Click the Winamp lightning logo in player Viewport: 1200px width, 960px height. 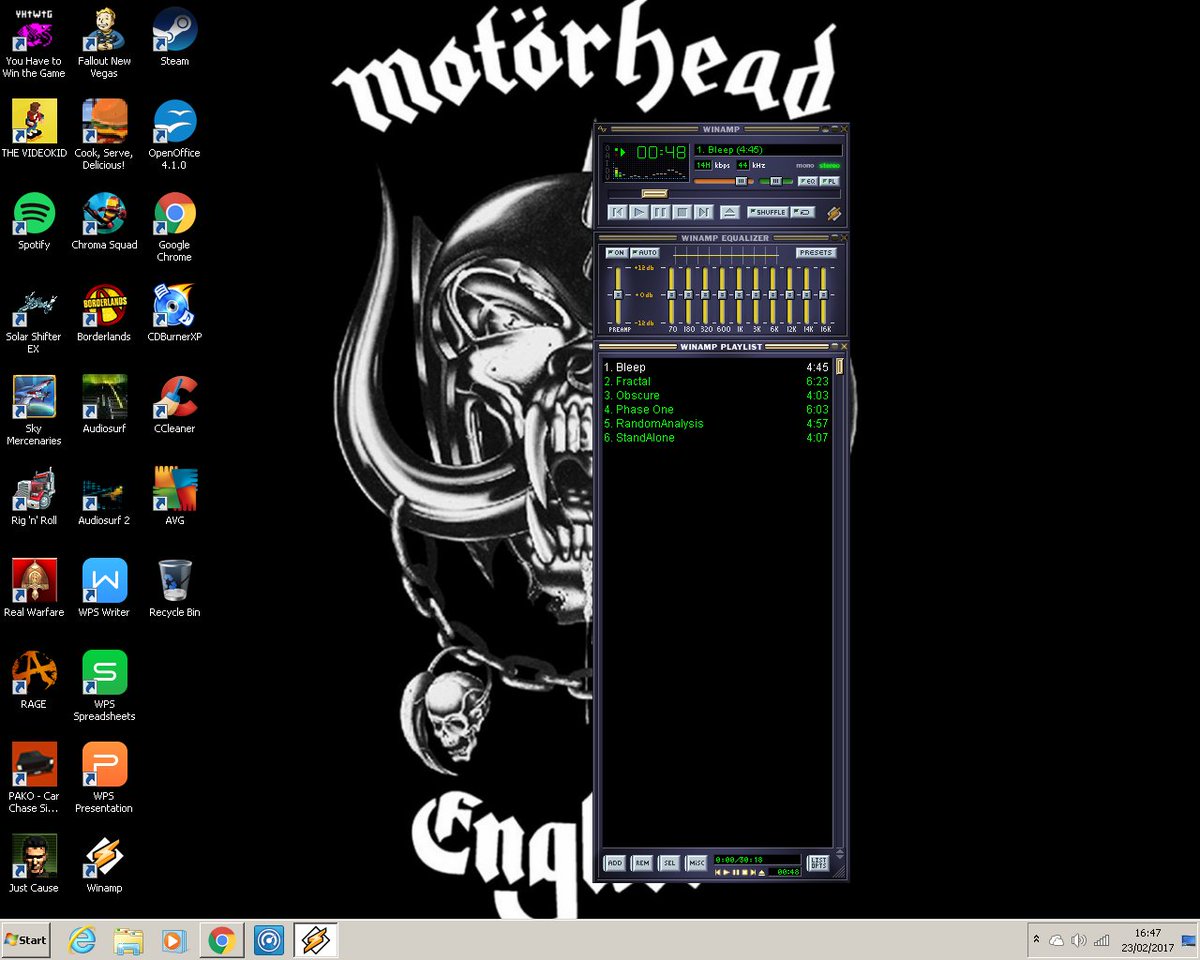(834, 213)
